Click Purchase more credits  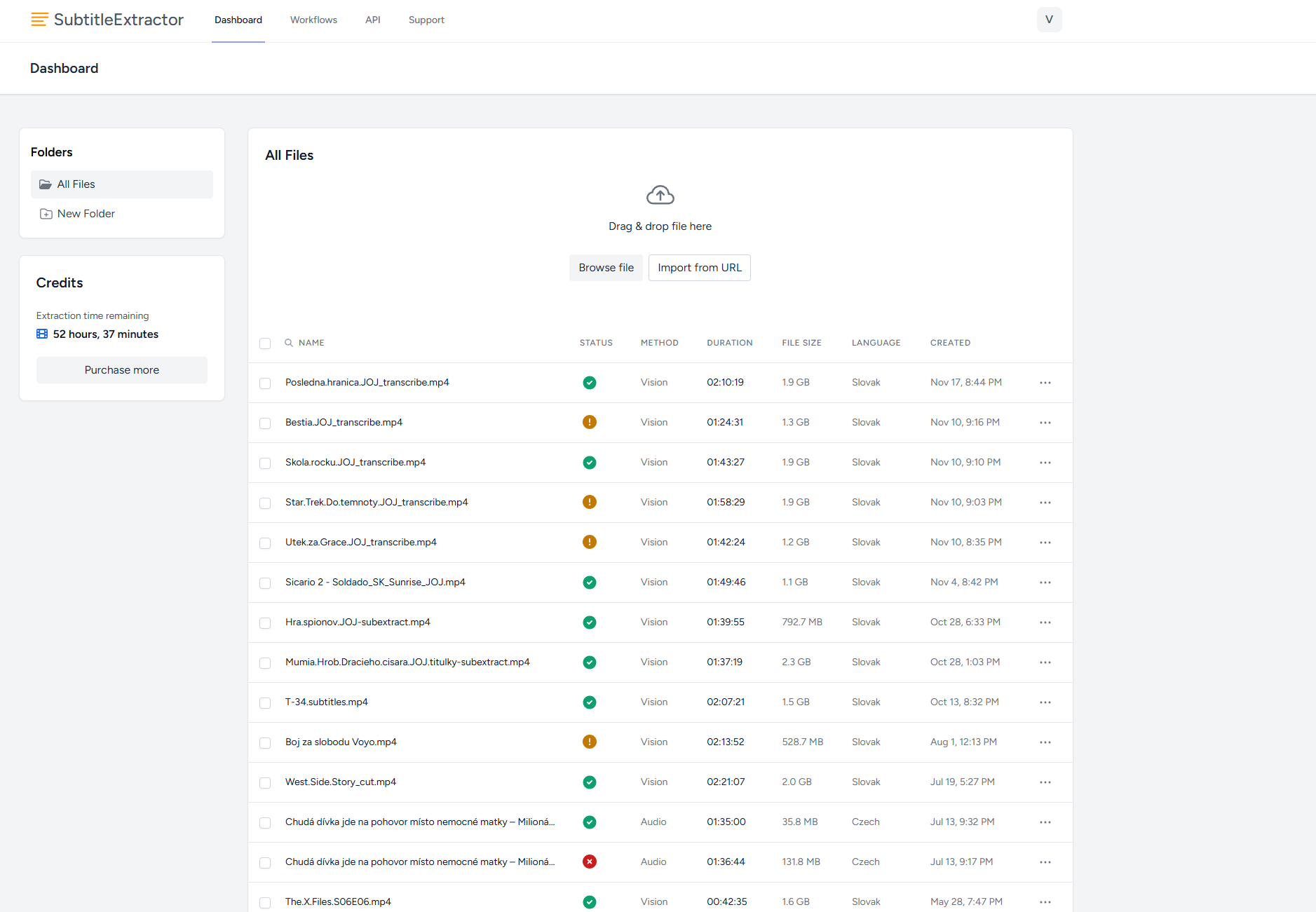point(121,369)
